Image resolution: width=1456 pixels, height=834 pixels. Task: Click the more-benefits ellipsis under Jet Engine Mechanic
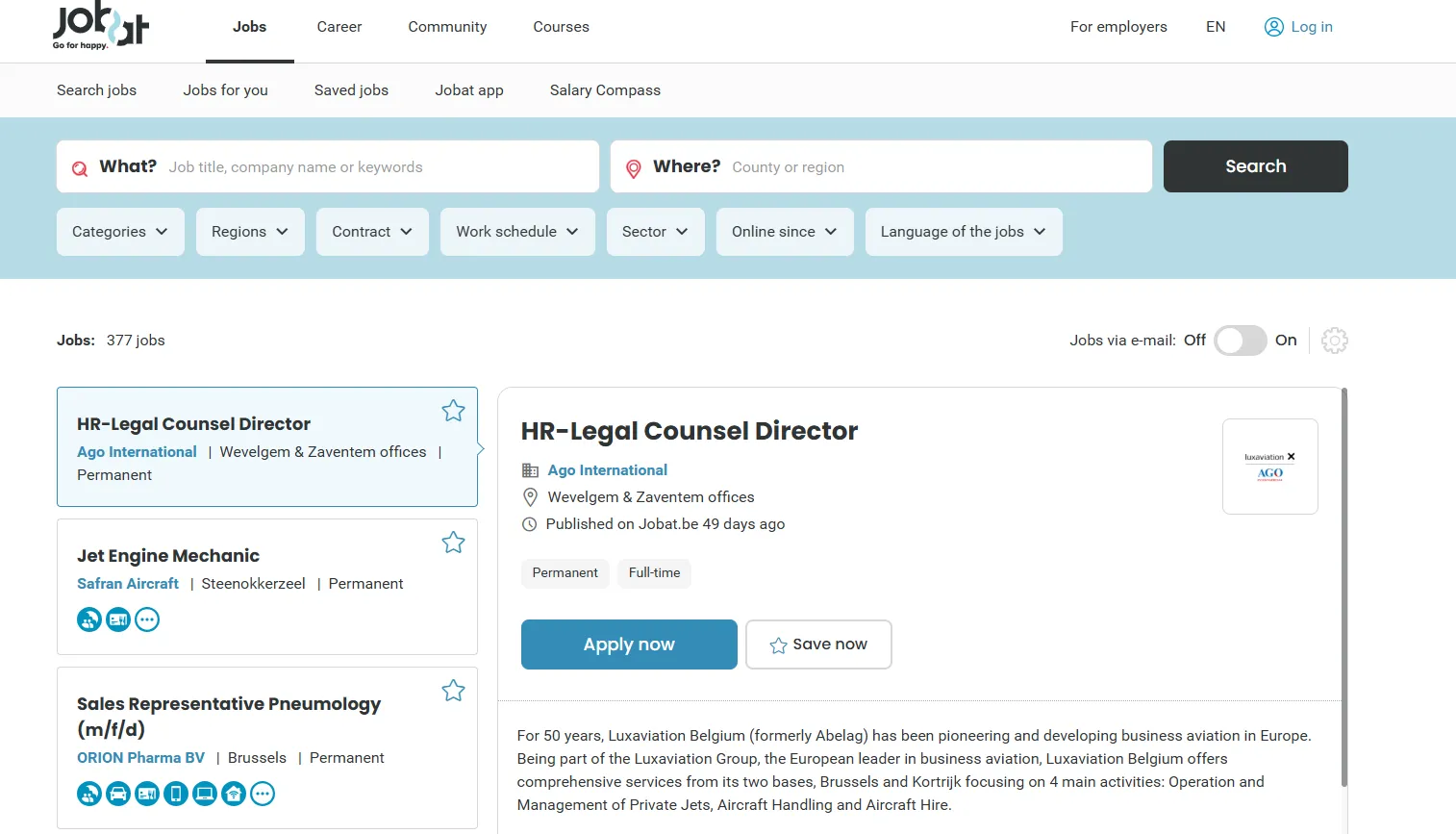pyautogui.click(x=147, y=619)
